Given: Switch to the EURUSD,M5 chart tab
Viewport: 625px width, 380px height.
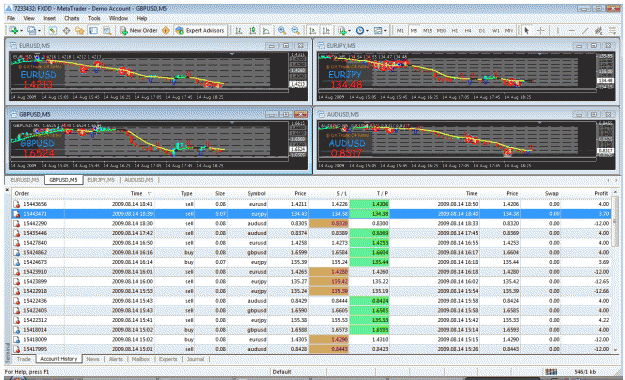Looking at the screenshot, I should pyautogui.click(x=25, y=180).
